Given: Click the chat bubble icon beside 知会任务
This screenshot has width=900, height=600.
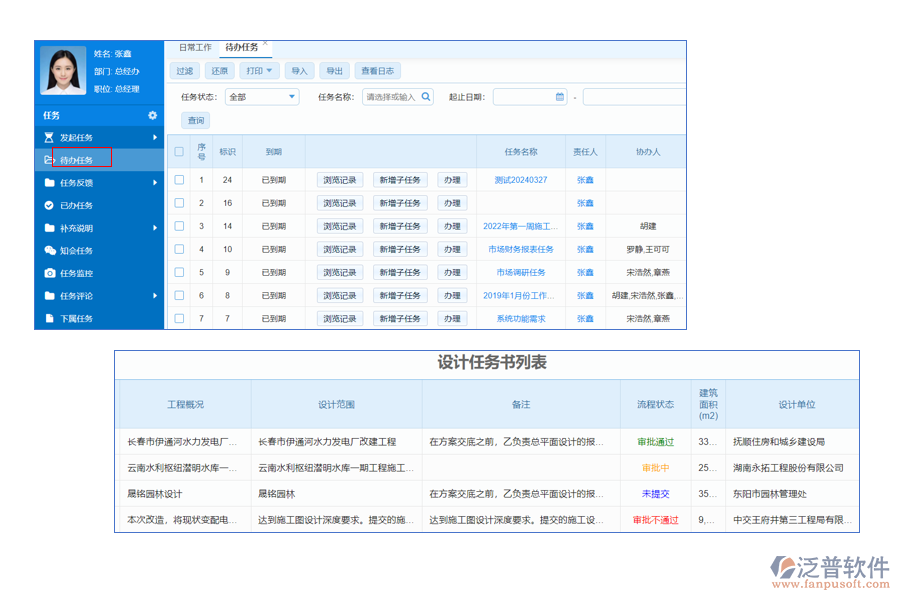Looking at the screenshot, I should pyautogui.click(x=49, y=251).
